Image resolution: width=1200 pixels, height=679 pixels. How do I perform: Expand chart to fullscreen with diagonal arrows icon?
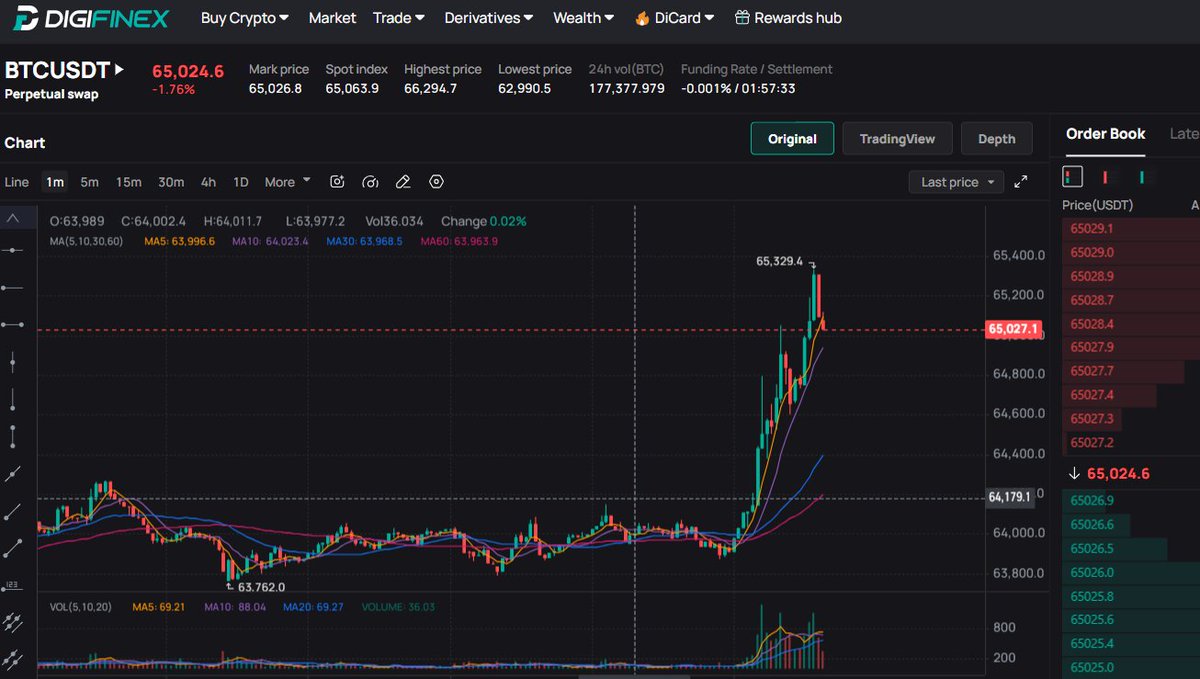pos(1021,182)
